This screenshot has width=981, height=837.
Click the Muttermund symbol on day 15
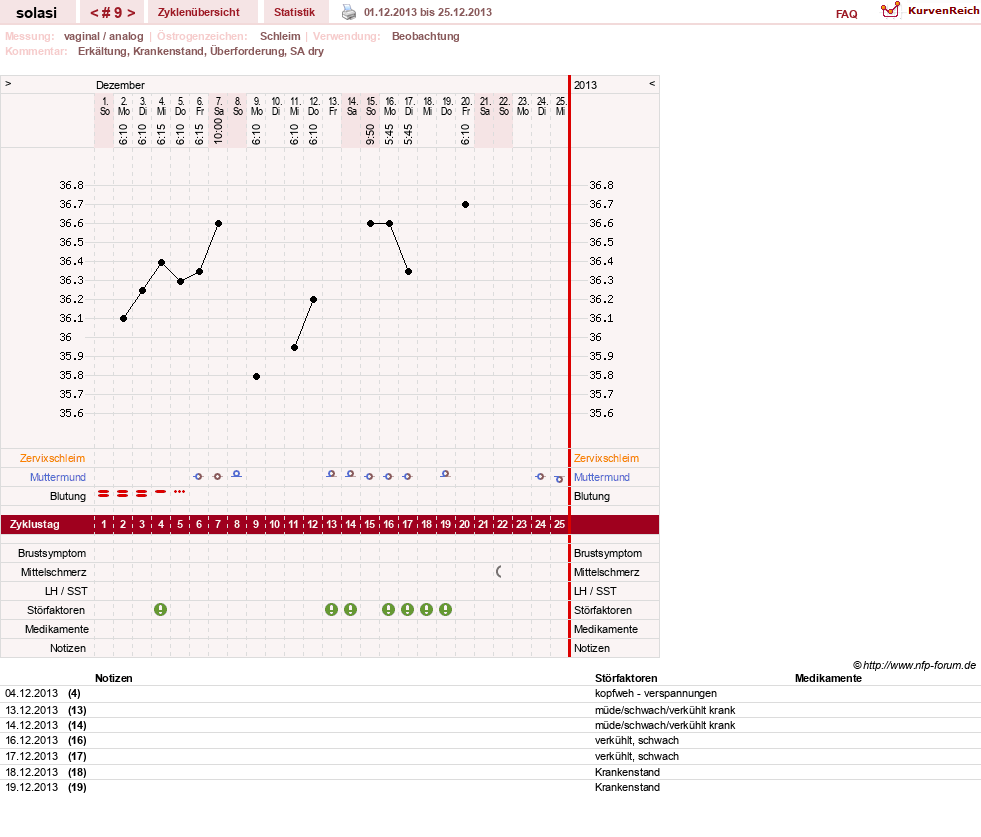[369, 477]
